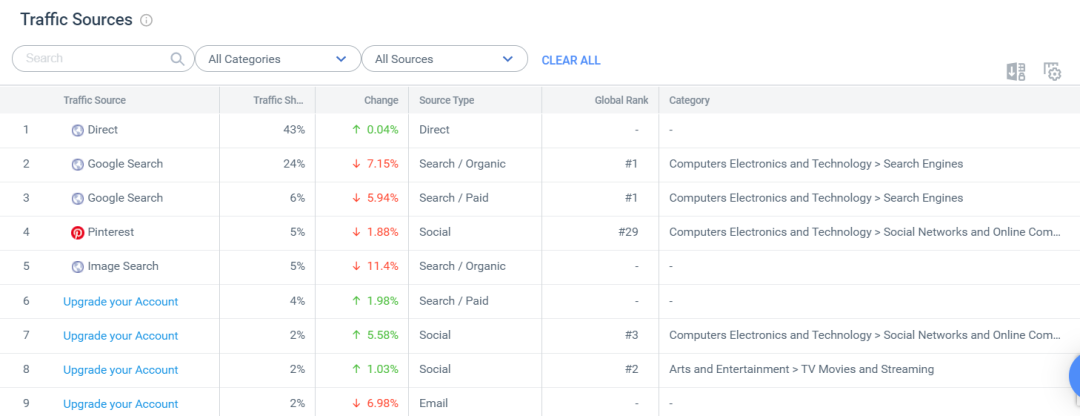The width and height of the screenshot is (1080, 416).
Task: Click the search magnifier icon
Action: click(x=178, y=59)
